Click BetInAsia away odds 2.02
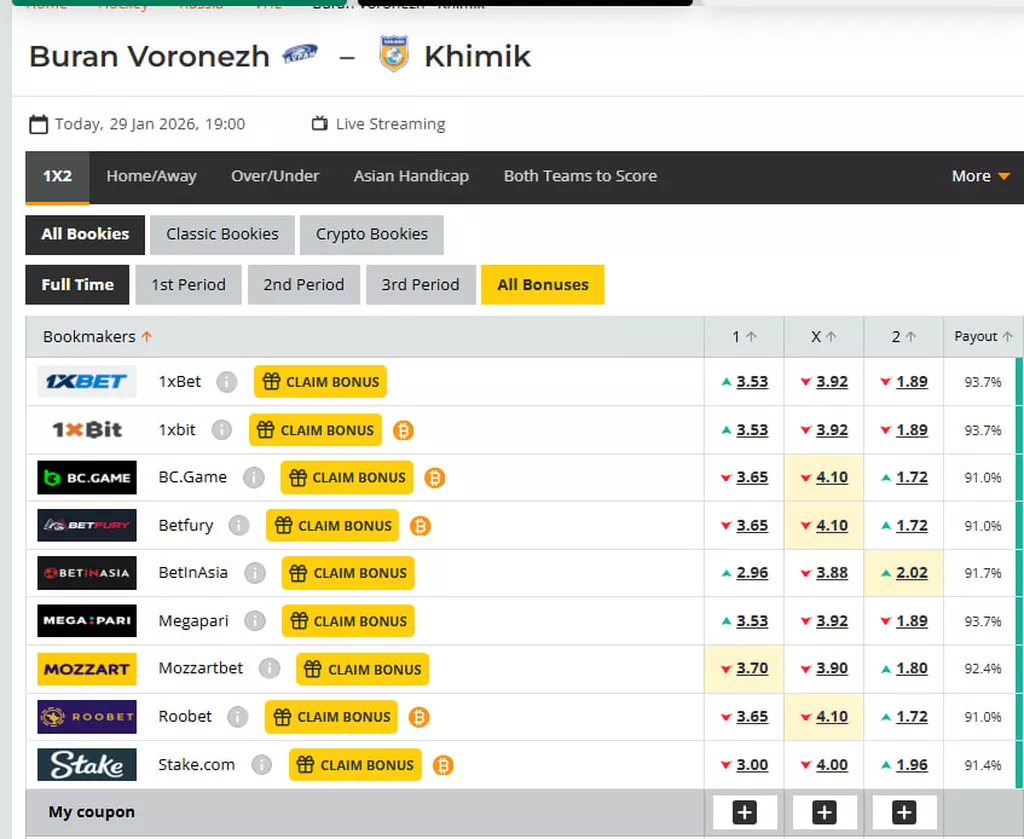The image size is (1024, 839). click(x=911, y=573)
